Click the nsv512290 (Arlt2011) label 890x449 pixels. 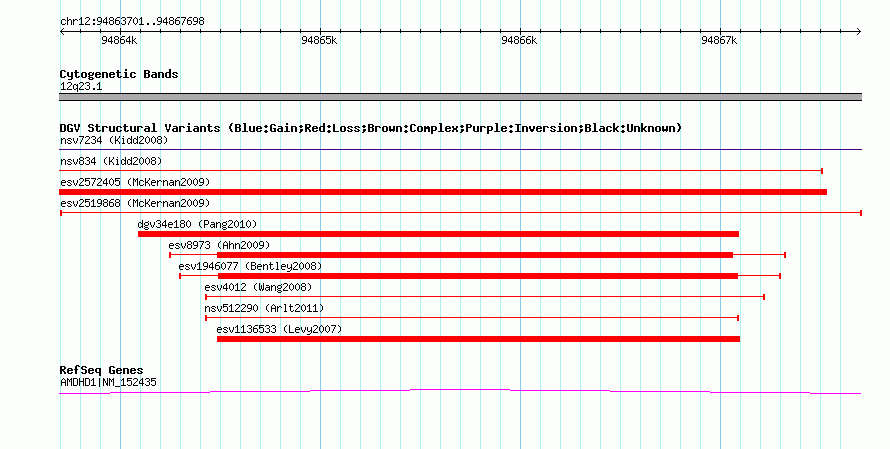coord(264,308)
